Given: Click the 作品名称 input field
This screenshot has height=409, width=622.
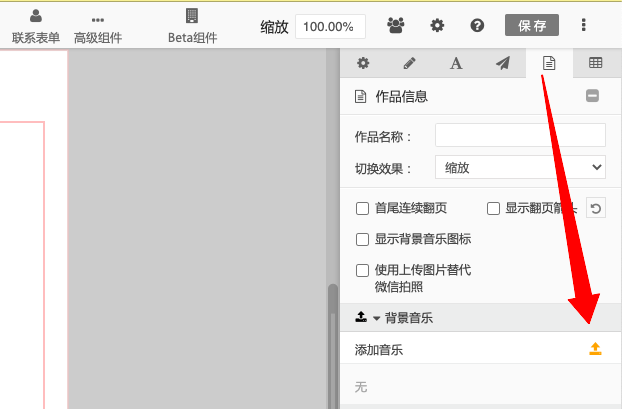Looking at the screenshot, I should 520,135.
